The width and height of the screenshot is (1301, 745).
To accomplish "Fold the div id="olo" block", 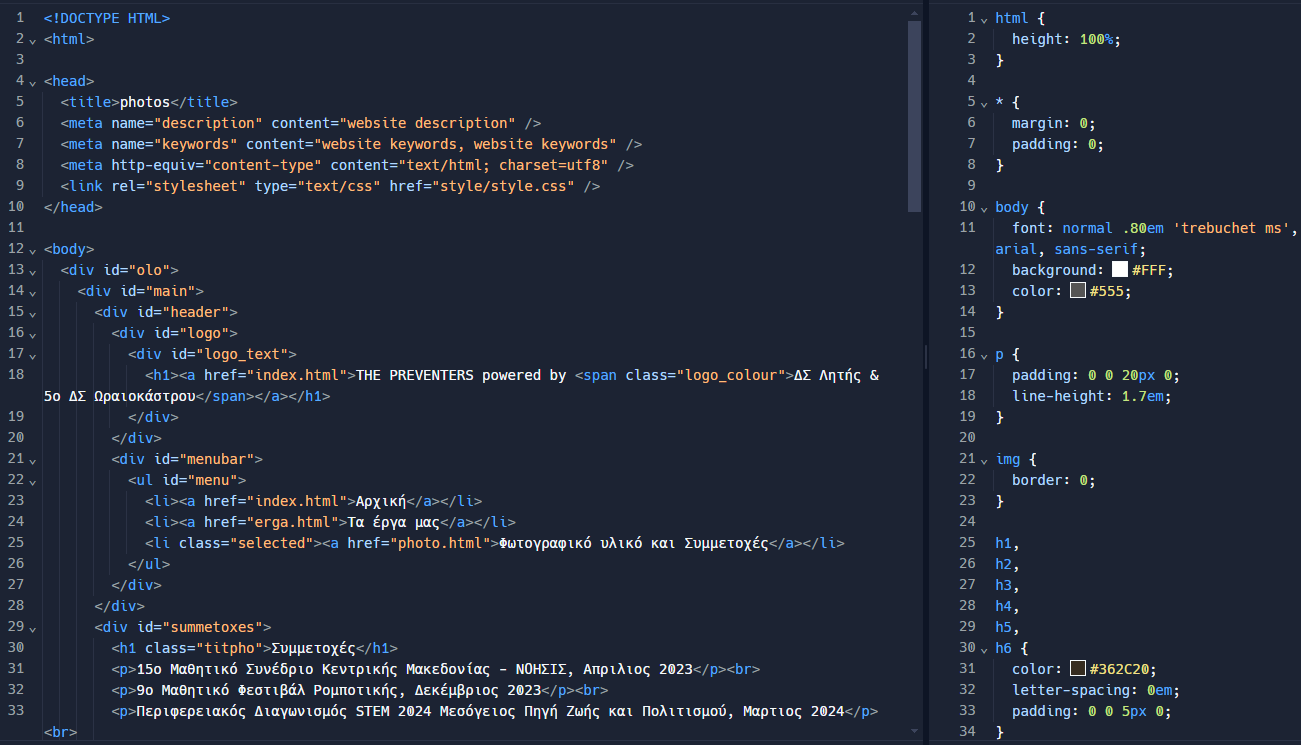I will [33, 271].
